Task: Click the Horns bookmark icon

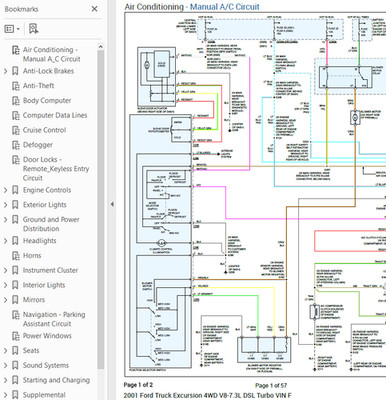Action: (x=15, y=256)
